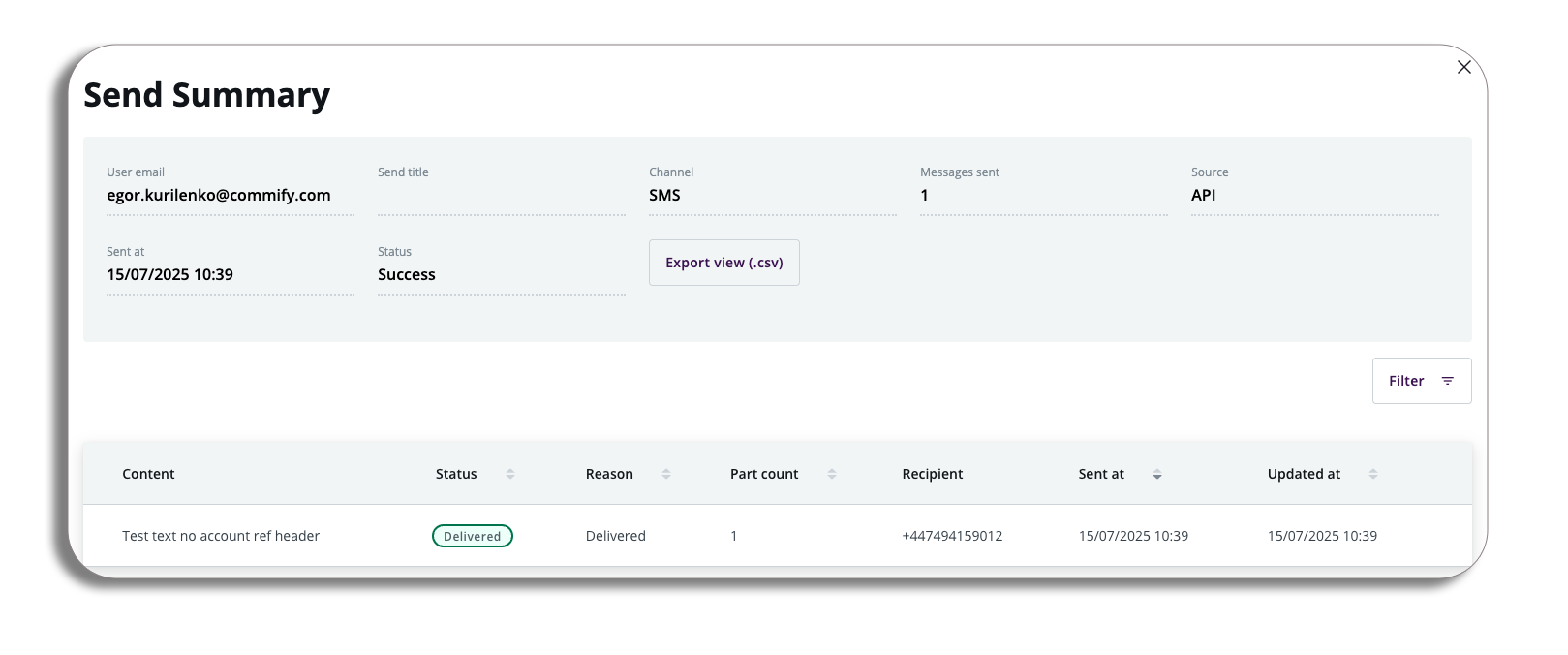1568x655 pixels.
Task: Click the Updated at header label
Action: (1304, 474)
